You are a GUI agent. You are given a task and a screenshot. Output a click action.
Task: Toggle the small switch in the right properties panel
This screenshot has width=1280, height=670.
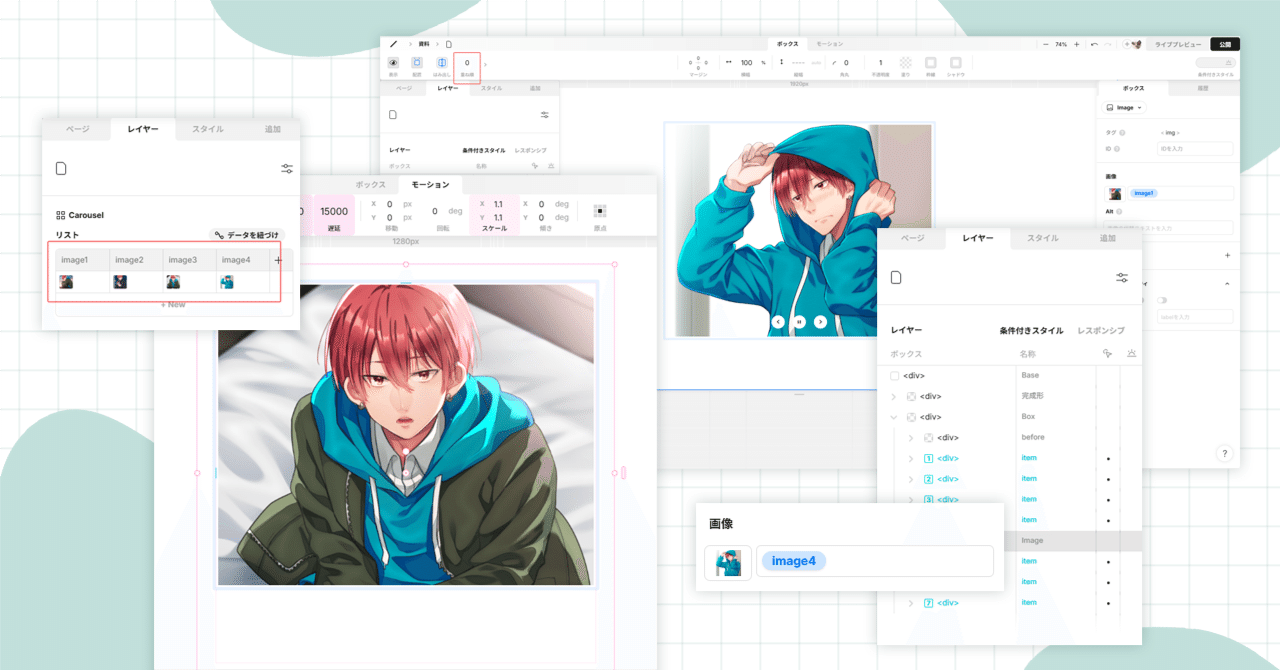coord(1162,300)
